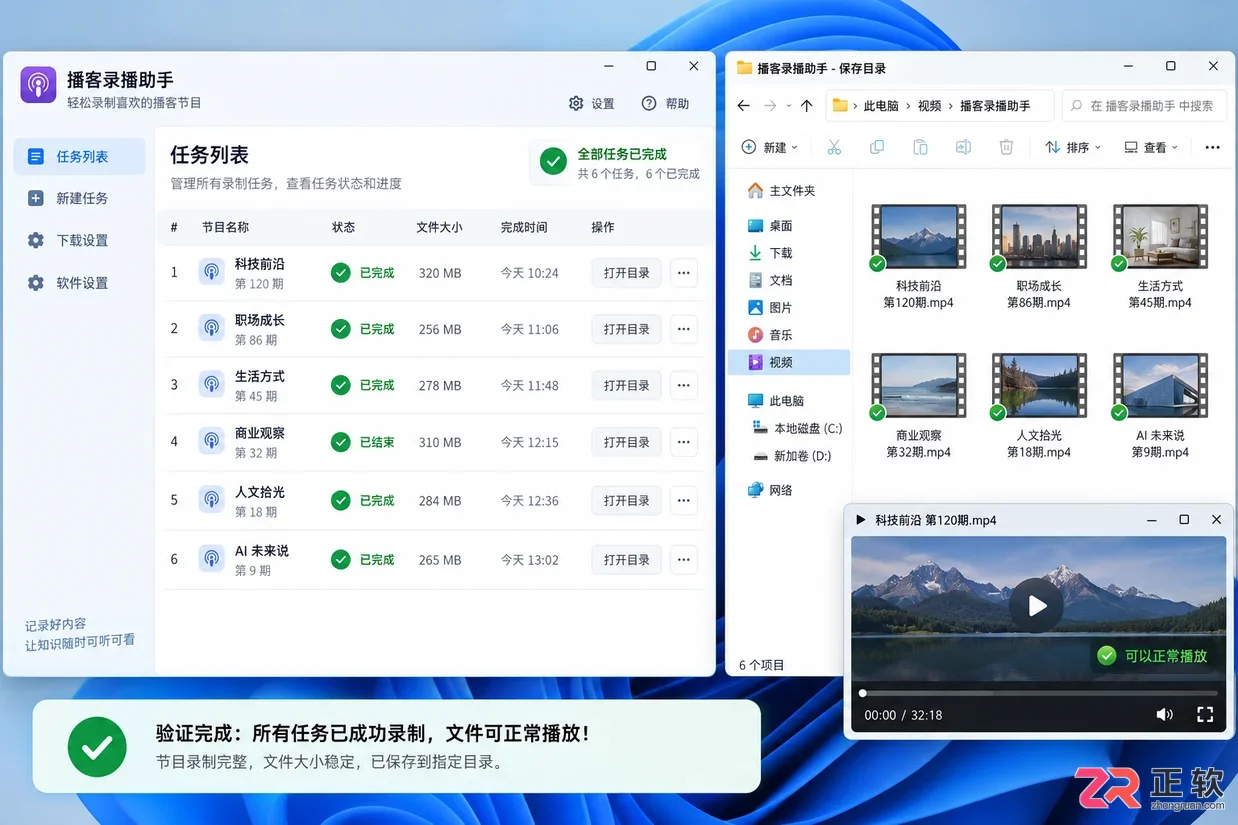Click 打开目录 for AI 未来说

pyautogui.click(x=626, y=560)
